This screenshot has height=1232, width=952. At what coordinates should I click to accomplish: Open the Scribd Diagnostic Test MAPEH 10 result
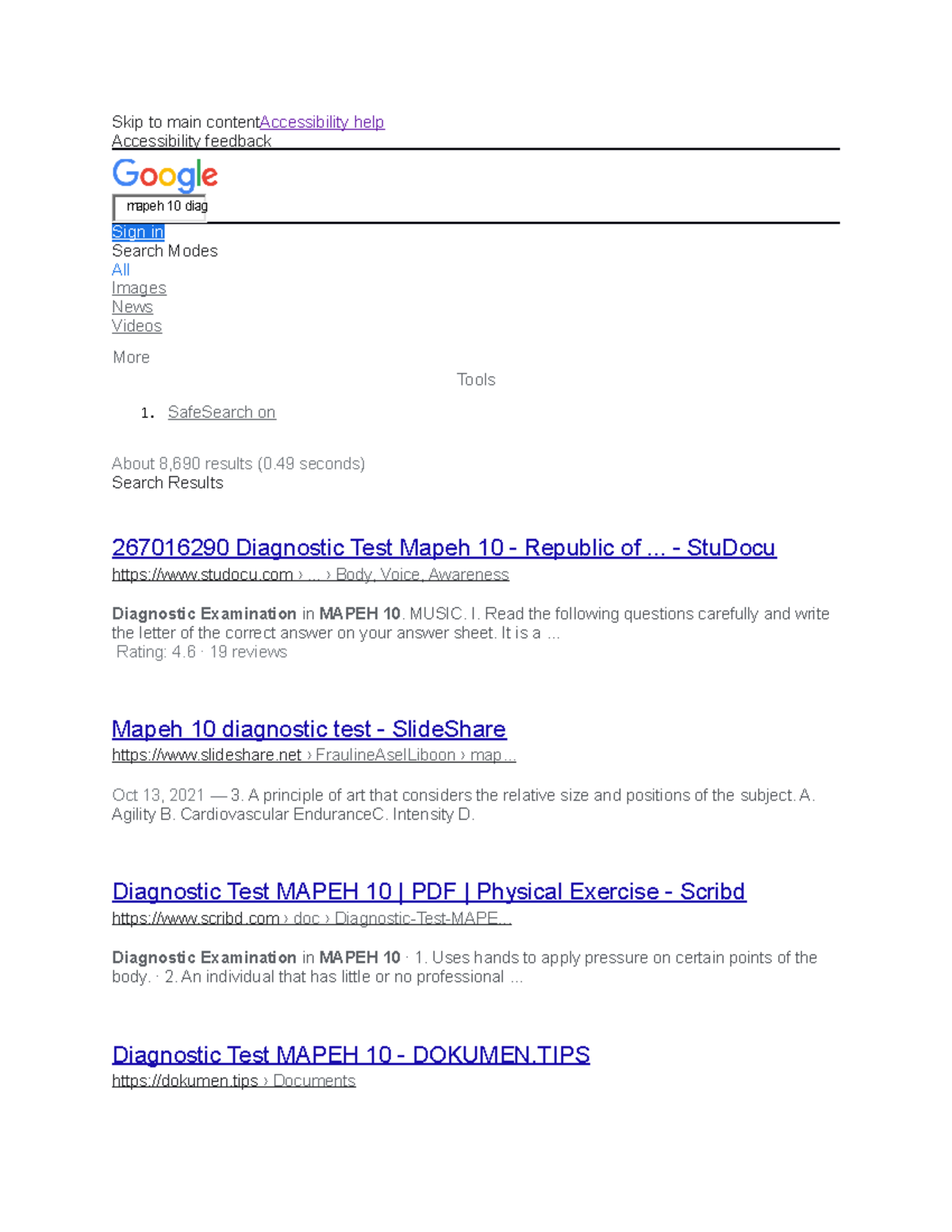coord(429,892)
